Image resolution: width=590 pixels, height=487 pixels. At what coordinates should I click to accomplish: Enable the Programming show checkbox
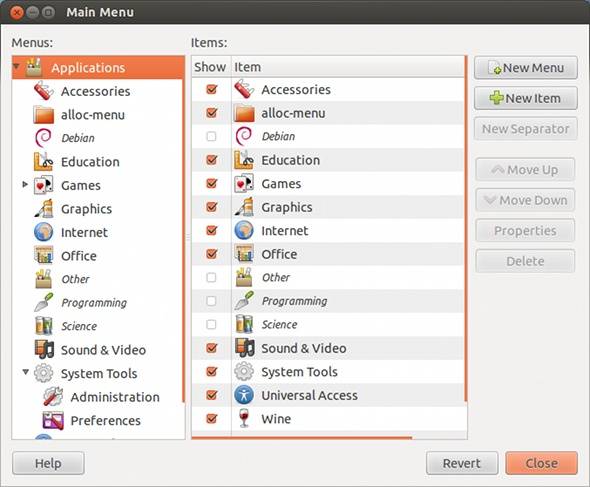211,301
